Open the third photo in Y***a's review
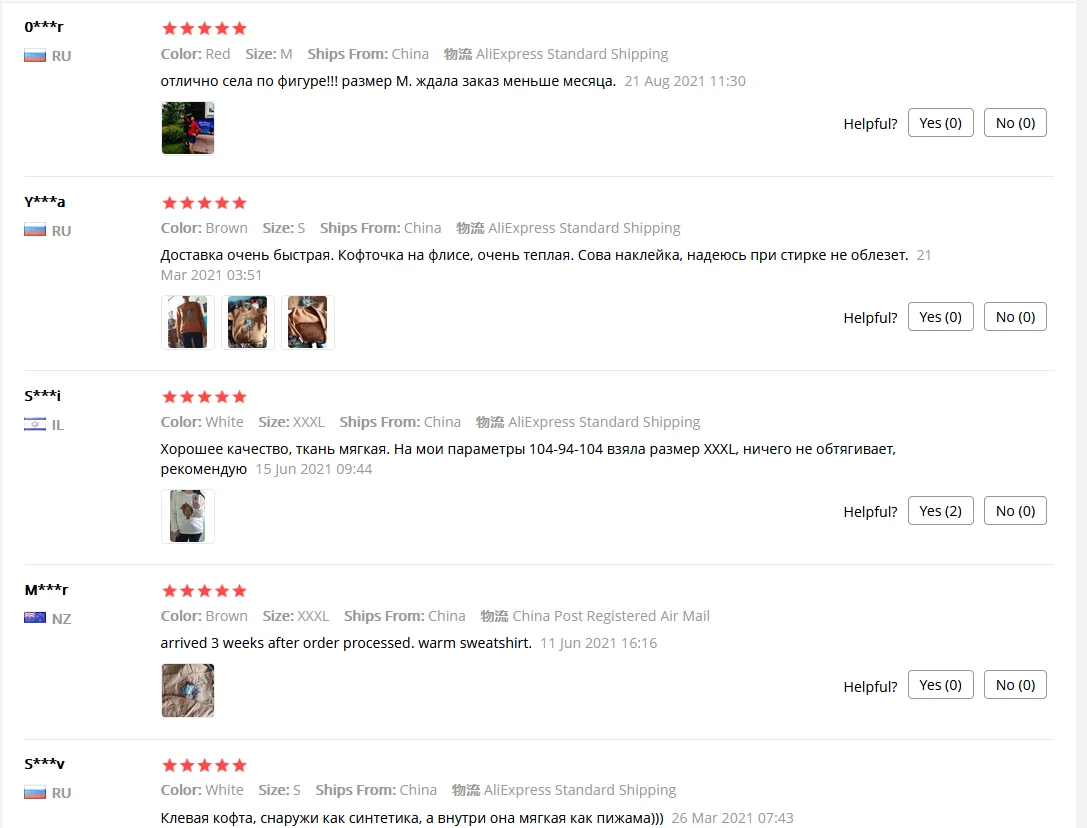Screen dimensions: 1087x828 coord(308,322)
